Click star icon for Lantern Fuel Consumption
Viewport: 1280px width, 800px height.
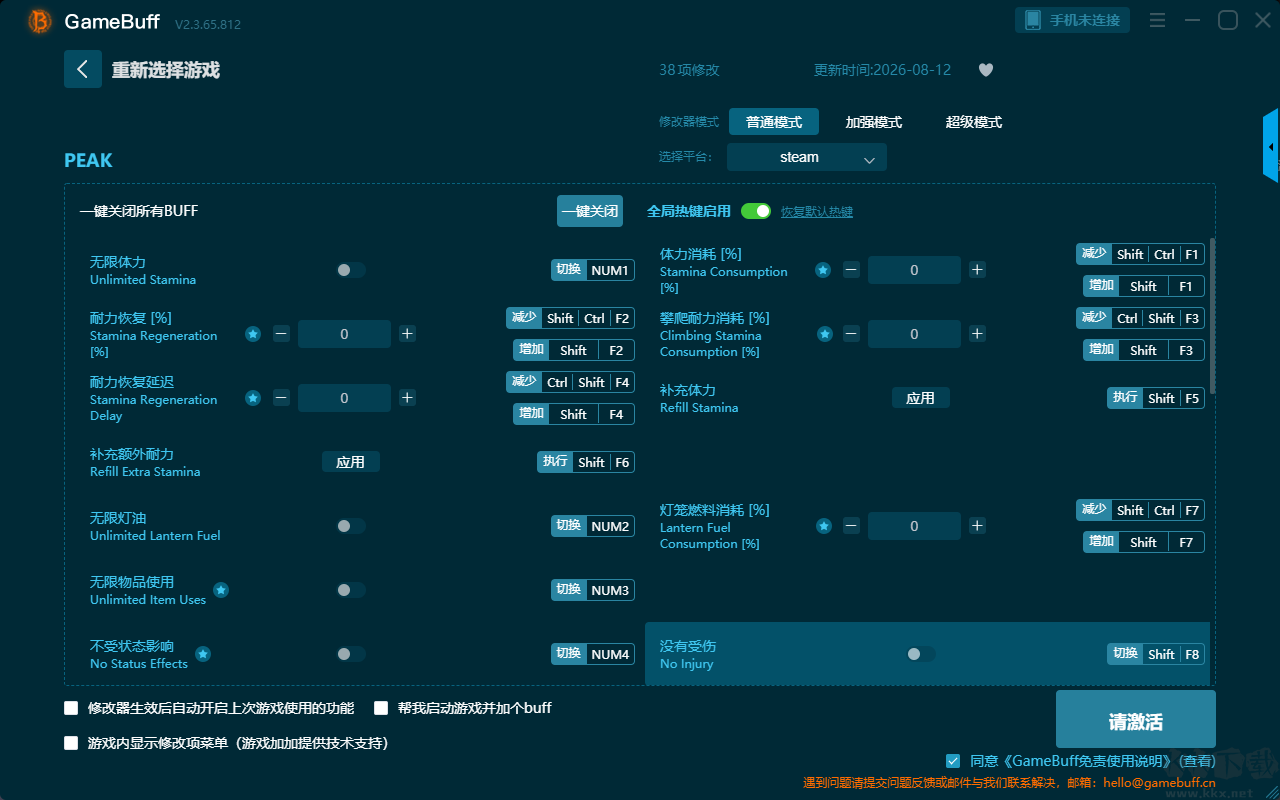pyautogui.click(x=824, y=526)
